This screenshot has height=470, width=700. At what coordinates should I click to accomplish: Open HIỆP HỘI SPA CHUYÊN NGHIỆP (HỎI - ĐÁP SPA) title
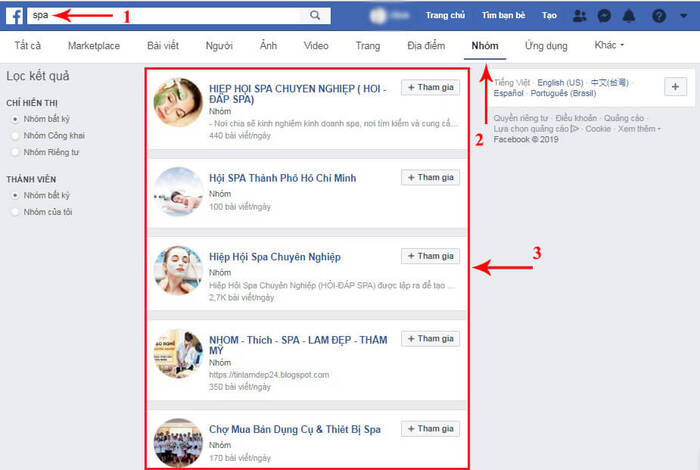(298, 94)
